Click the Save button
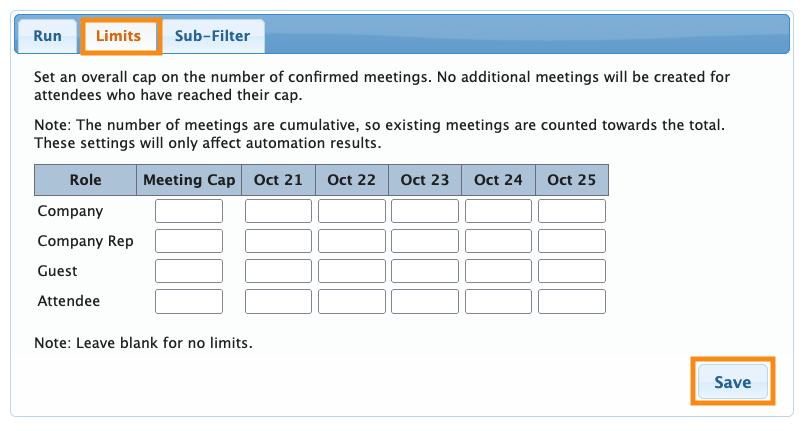Image resolution: width=808 pixels, height=431 pixels. pyautogui.click(x=732, y=382)
